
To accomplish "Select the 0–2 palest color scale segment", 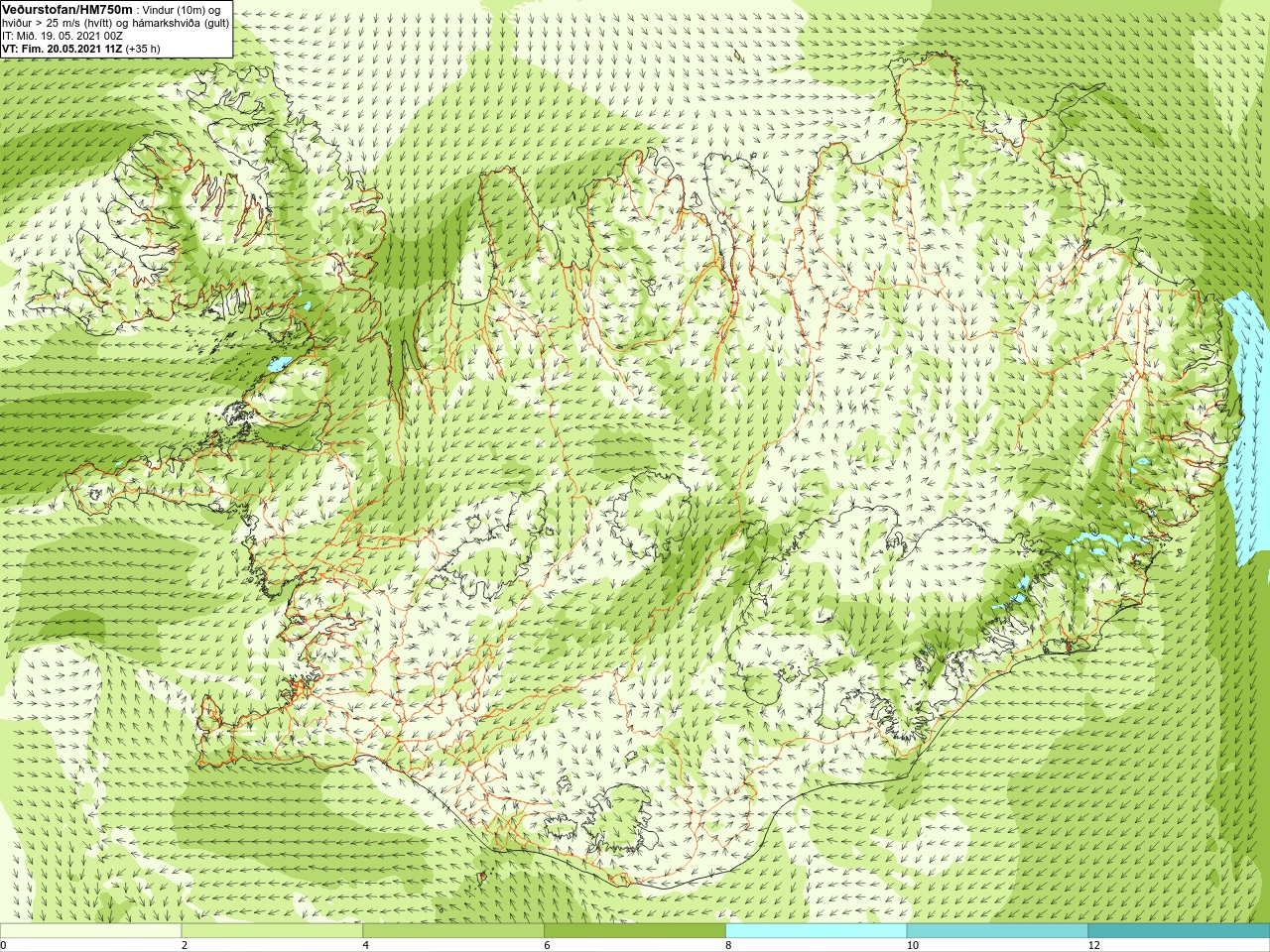I will tap(90, 931).
